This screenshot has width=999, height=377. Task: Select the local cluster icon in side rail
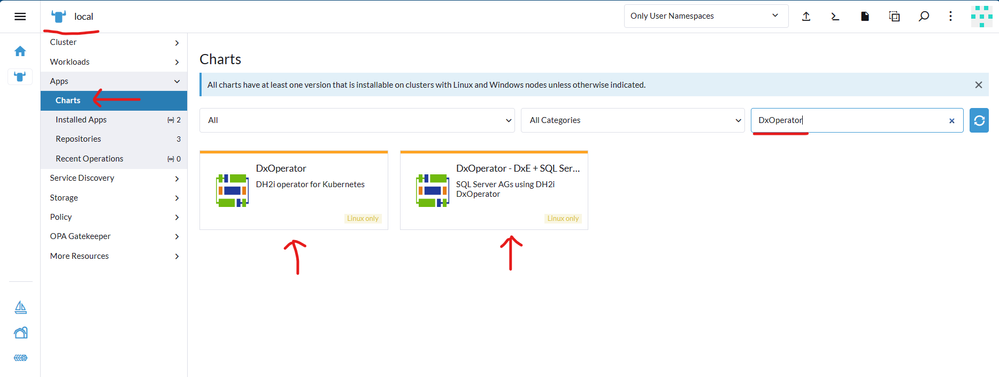[20, 77]
